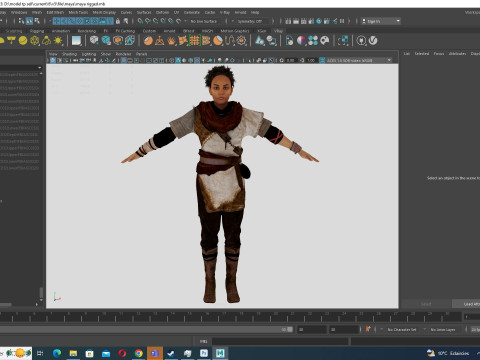Viewport: 480px width, 360px height.
Task: Click the range slider handle
Action: (290, 329)
